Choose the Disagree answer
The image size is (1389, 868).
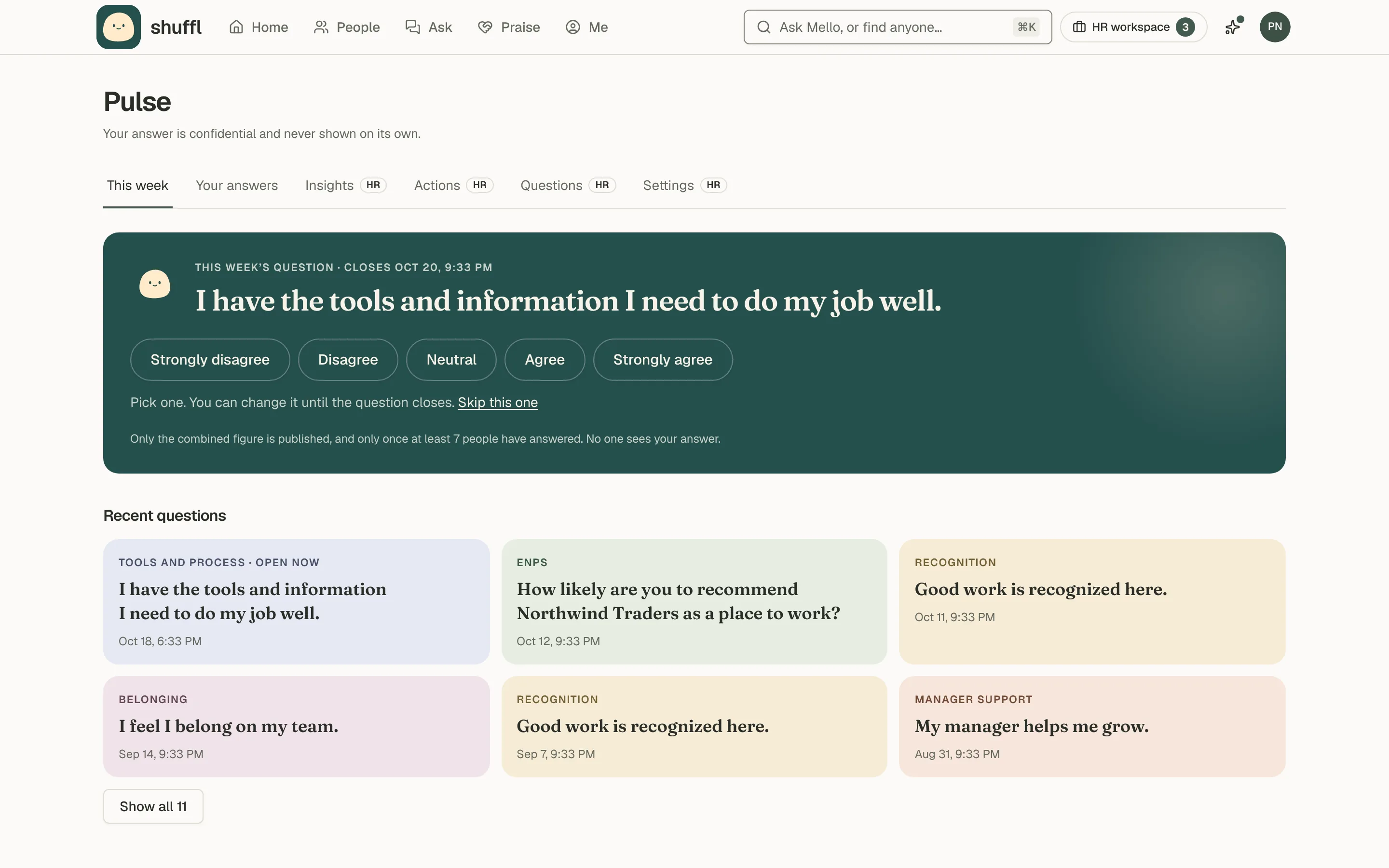click(348, 359)
